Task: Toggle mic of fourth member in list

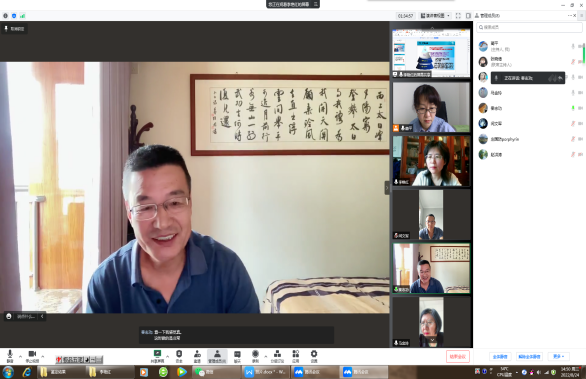Action: tap(573, 93)
